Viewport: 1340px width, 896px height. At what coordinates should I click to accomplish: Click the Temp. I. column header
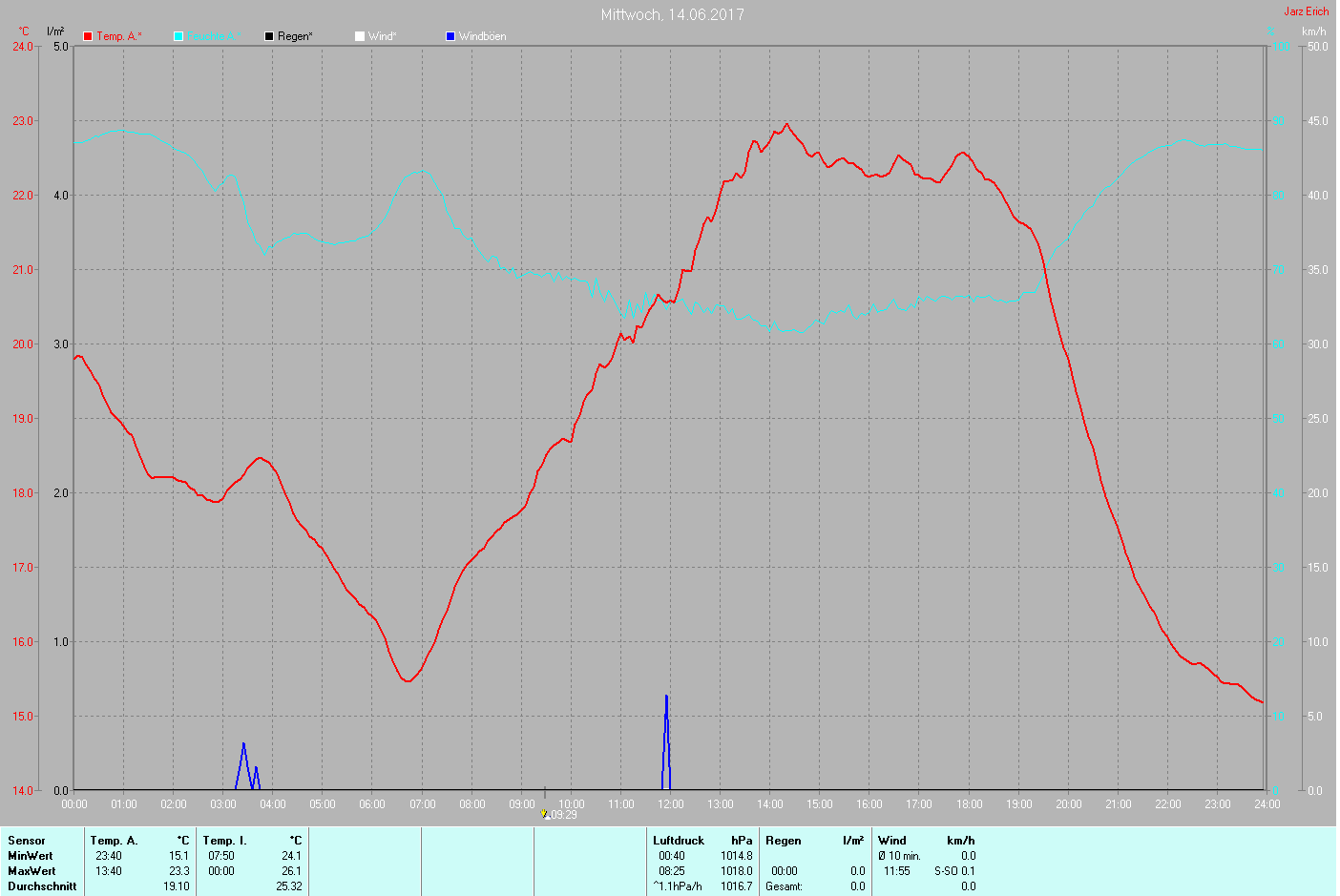[x=224, y=841]
